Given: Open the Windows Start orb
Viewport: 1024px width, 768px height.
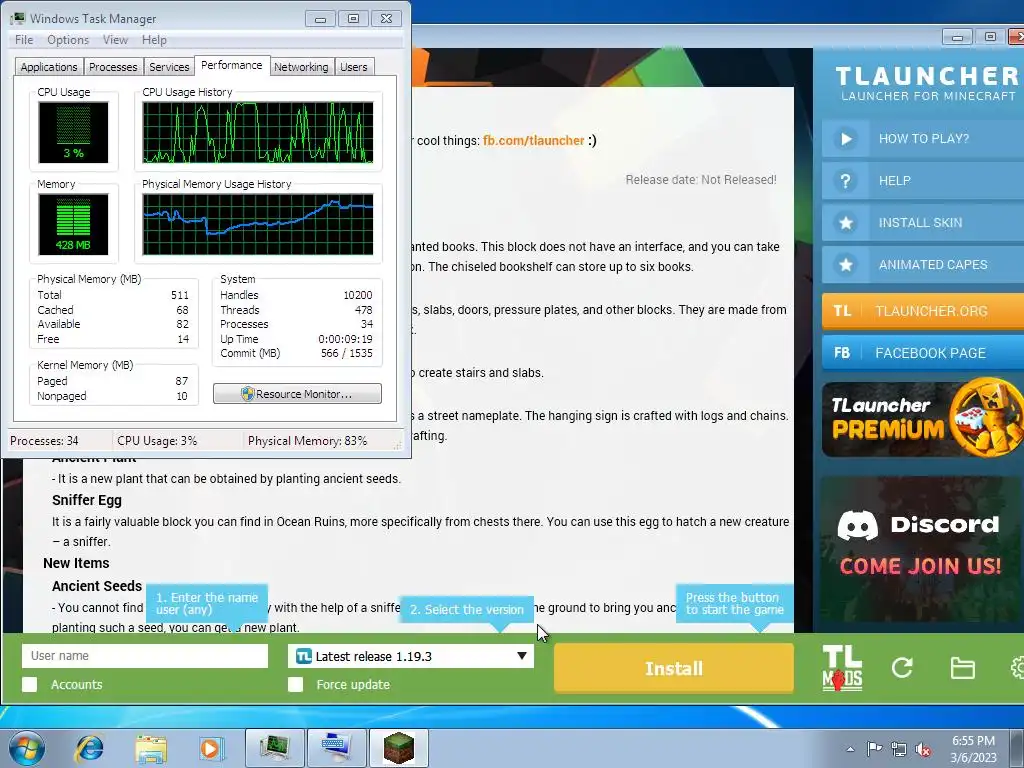Looking at the screenshot, I should 26,748.
